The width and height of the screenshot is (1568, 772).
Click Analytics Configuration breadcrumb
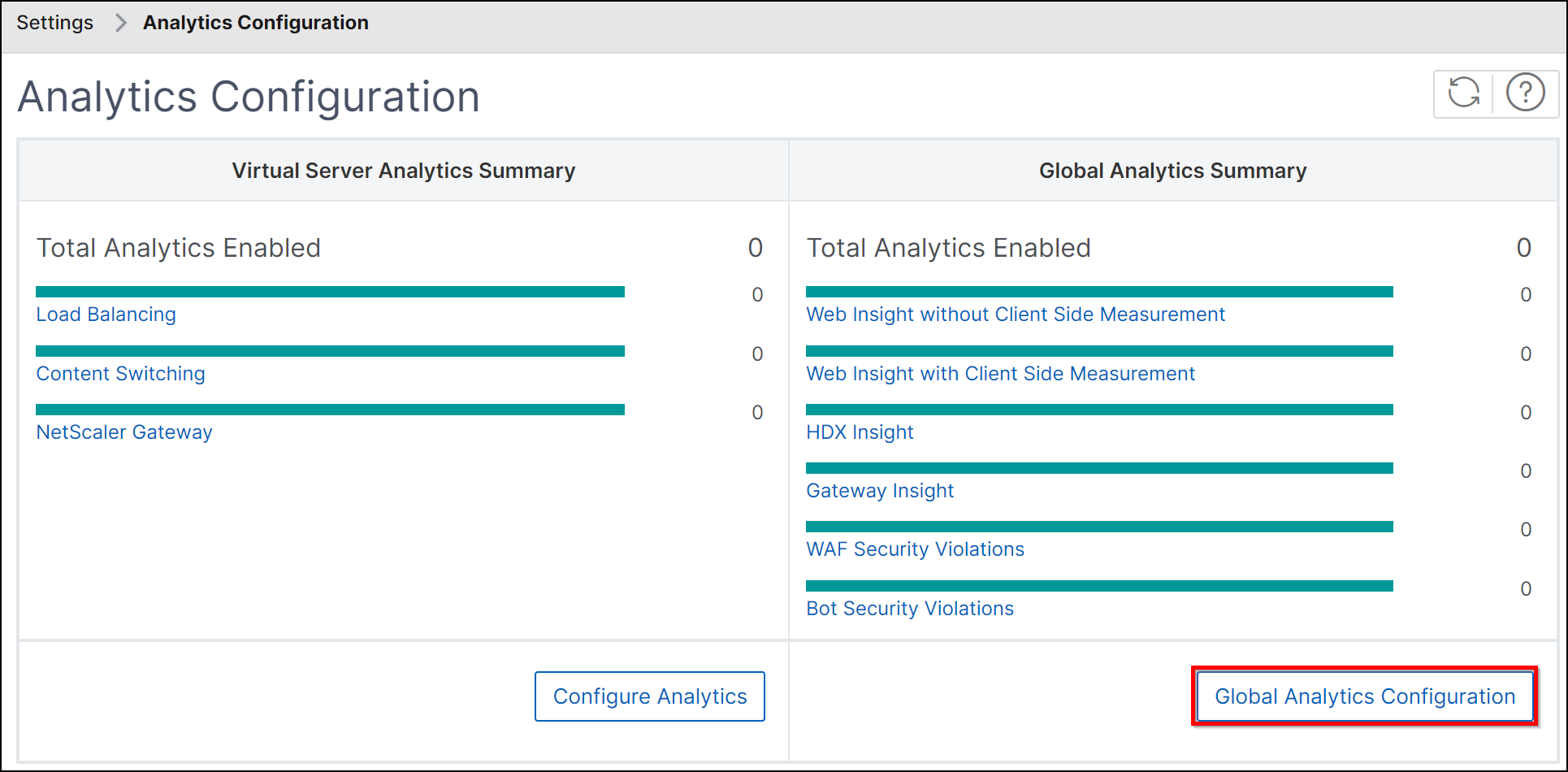click(256, 23)
